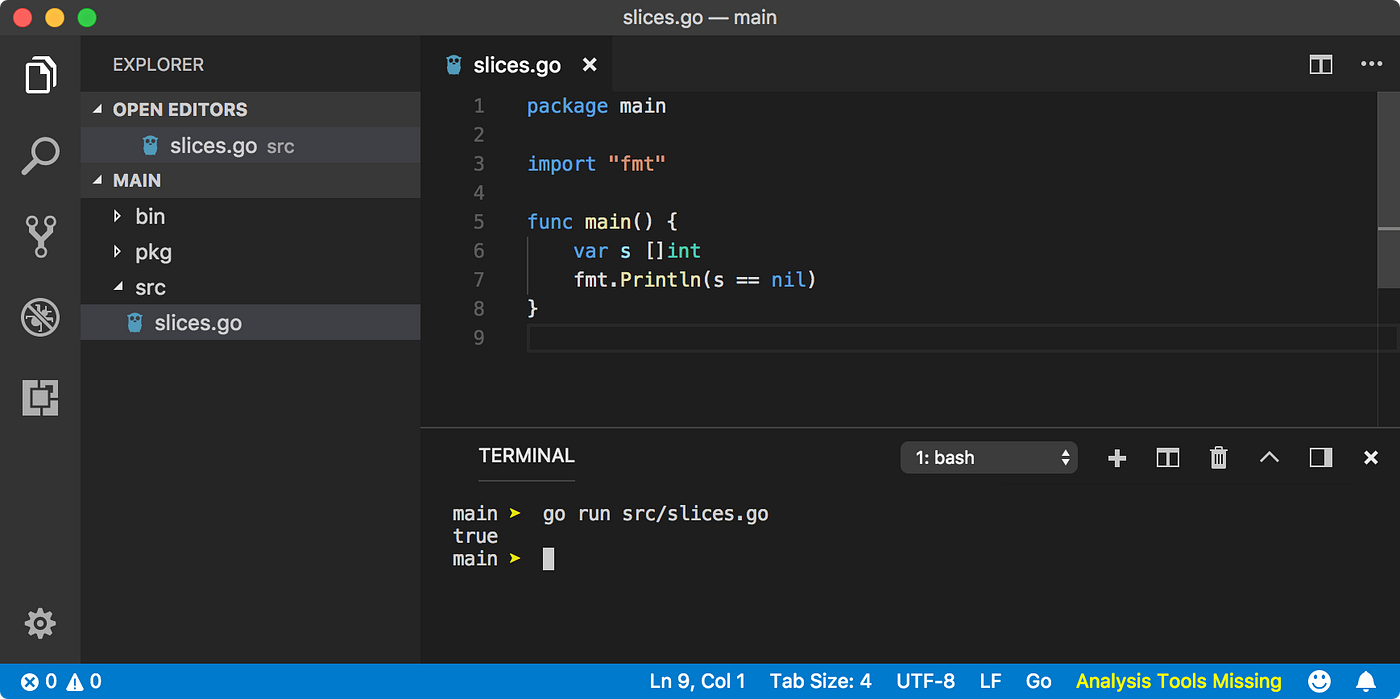Open notifications bell in status bar
This screenshot has height=699, width=1400.
pos(1365,682)
